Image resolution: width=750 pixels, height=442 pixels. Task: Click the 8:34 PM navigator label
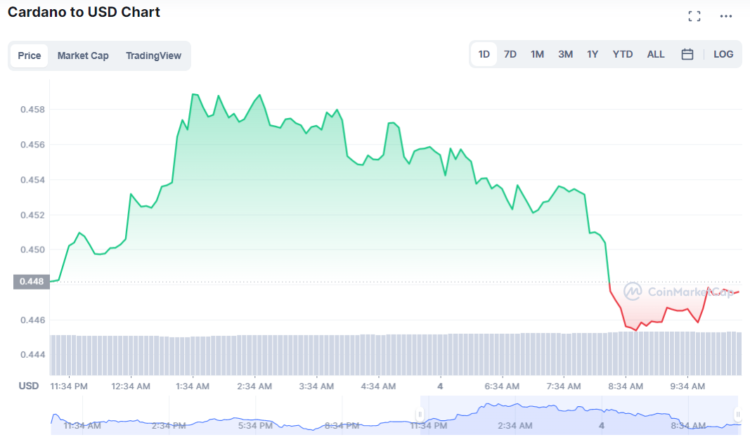(342, 426)
